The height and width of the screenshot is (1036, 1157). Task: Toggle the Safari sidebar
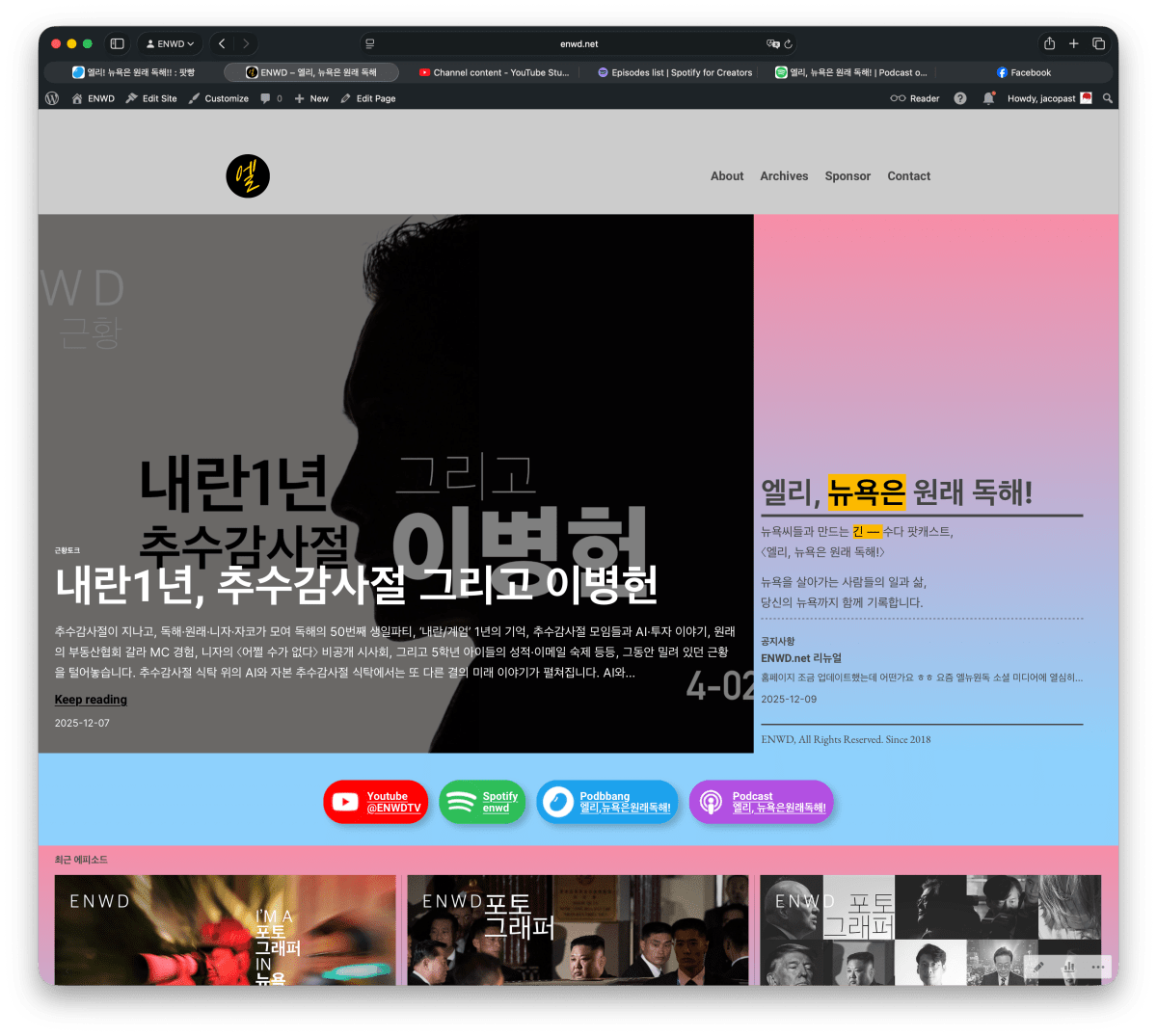[x=117, y=43]
